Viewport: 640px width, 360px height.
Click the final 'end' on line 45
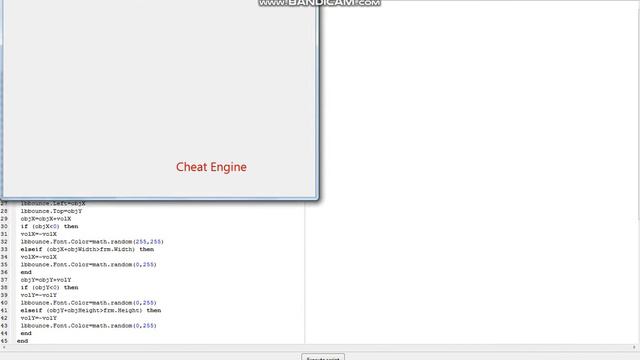[22, 341]
